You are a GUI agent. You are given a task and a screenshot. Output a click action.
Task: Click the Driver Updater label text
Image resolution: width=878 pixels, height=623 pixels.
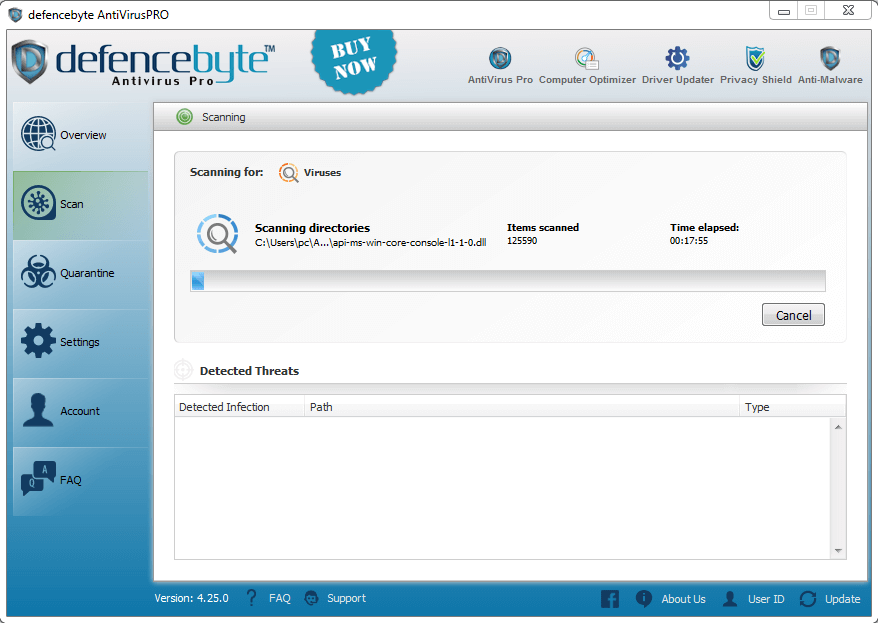pos(678,79)
